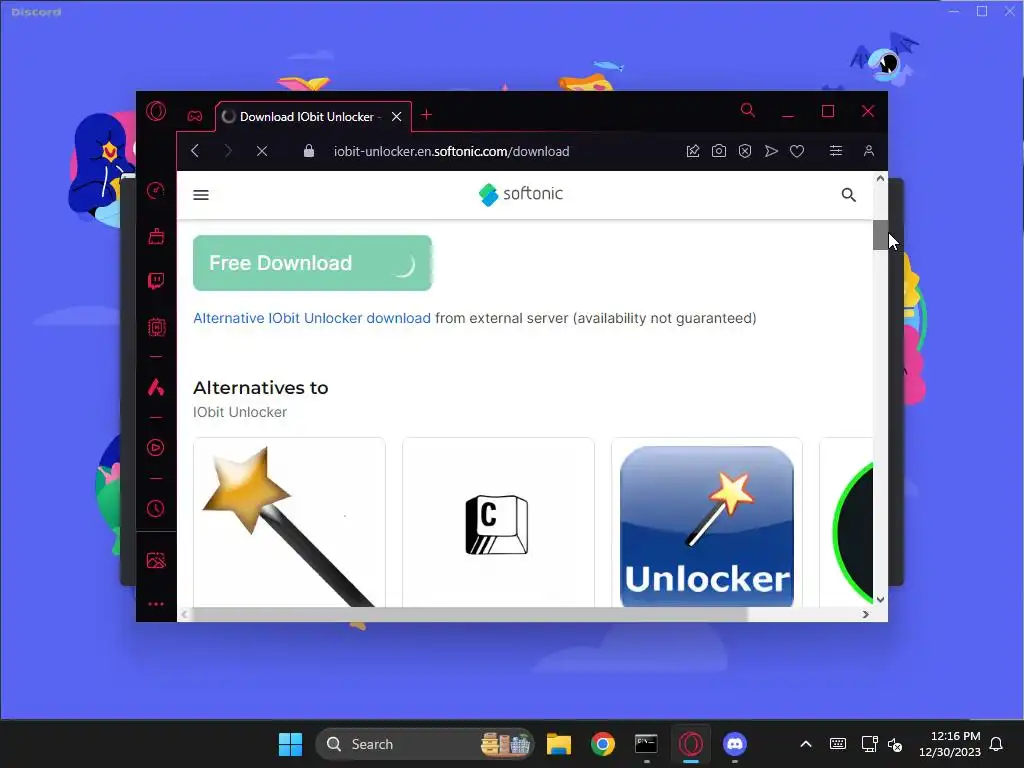Open the Player icon in sidebar
Screen dimensions: 1024x768
[155, 447]
